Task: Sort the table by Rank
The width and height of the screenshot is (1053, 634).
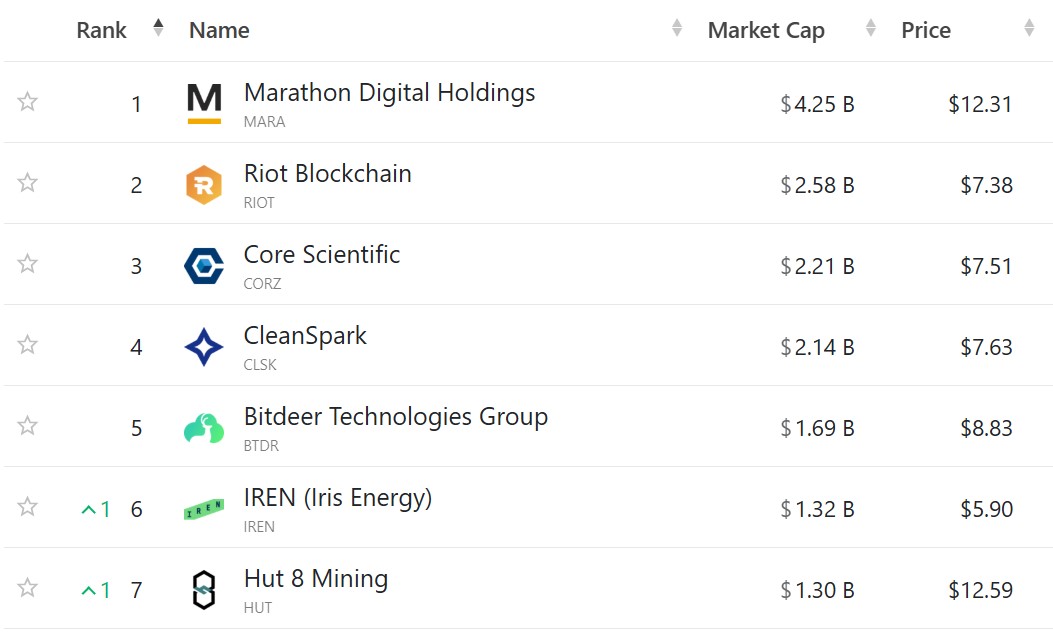Action: (101, 29)
